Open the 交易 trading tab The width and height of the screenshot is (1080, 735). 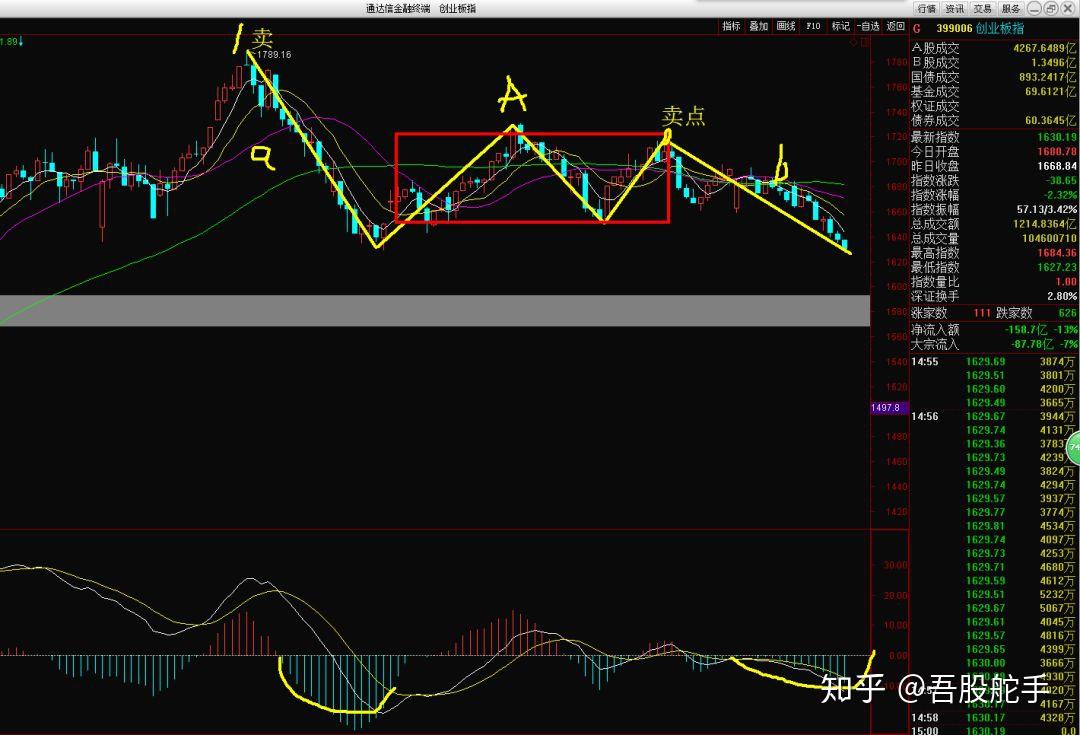click(983, 8)
